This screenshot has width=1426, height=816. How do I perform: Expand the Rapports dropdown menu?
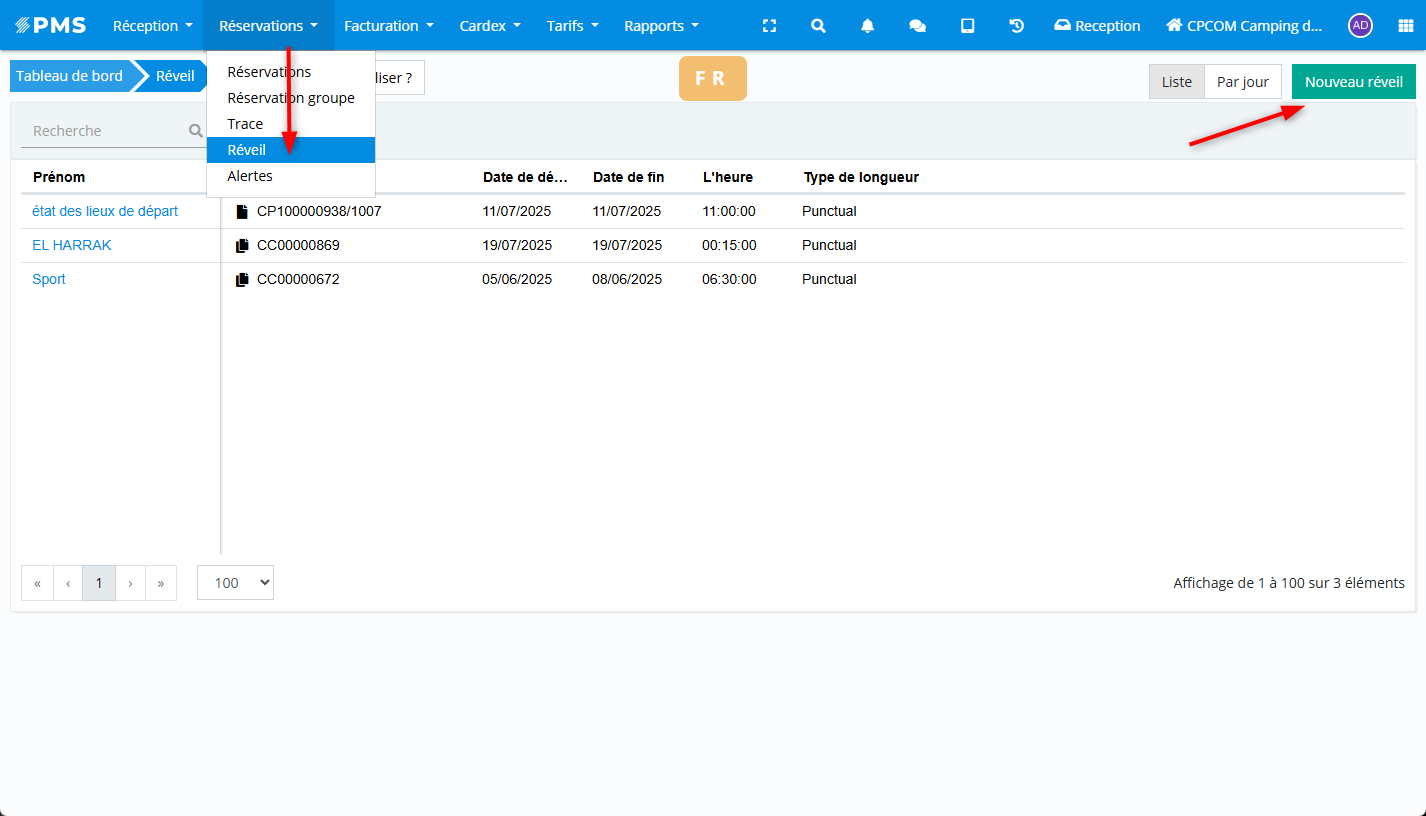coord(661,26)
